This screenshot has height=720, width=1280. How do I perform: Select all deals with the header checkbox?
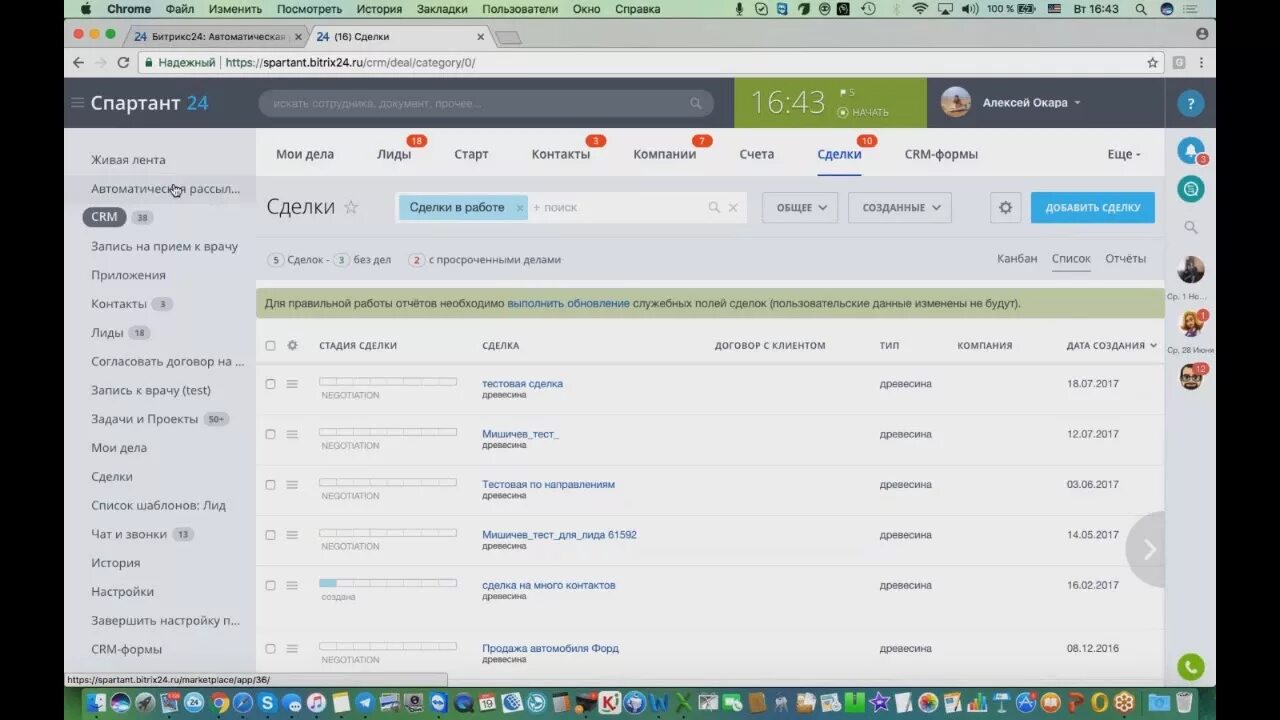tap(270, 346)
